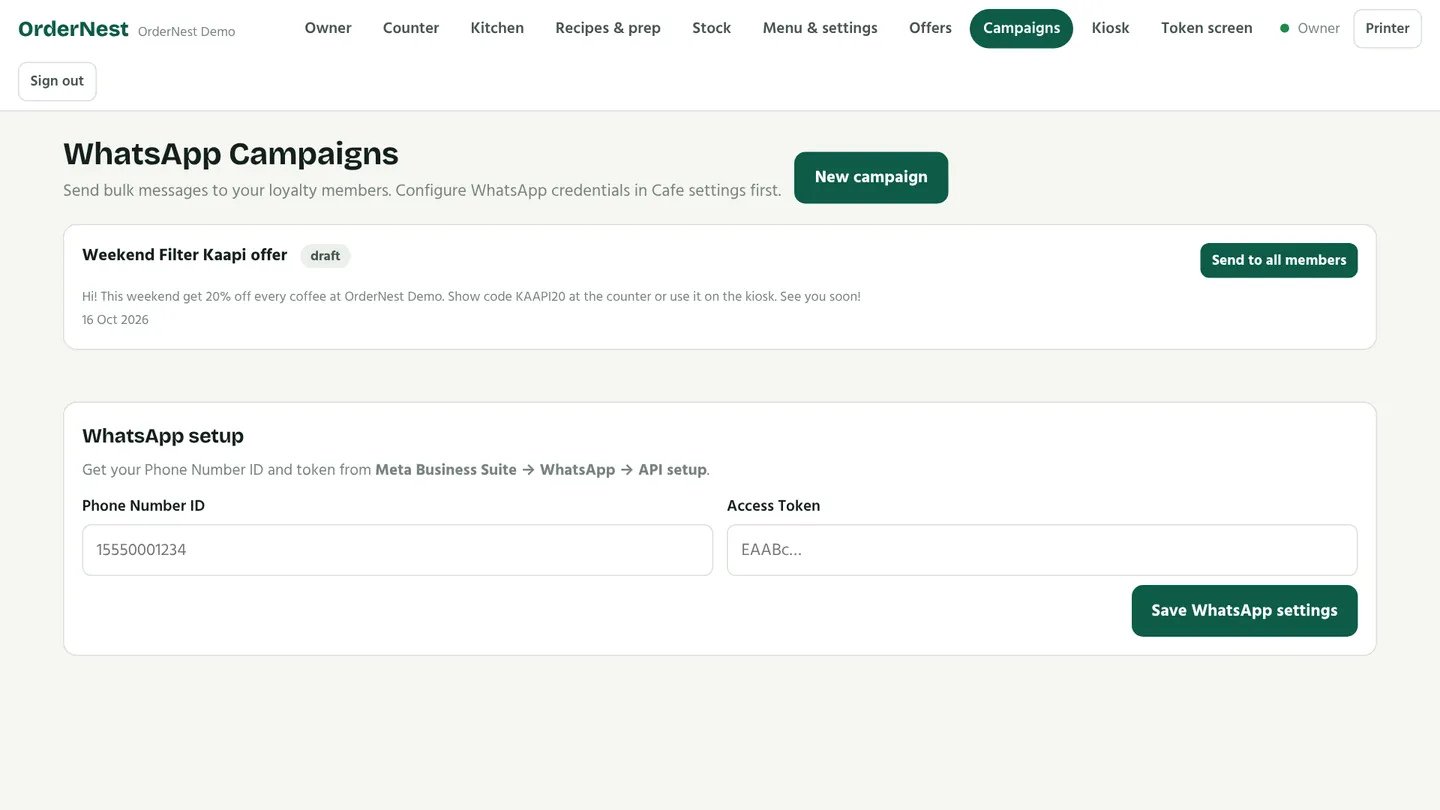Open Recipes & prep section

pyautogui.click(x=608, y=28)
